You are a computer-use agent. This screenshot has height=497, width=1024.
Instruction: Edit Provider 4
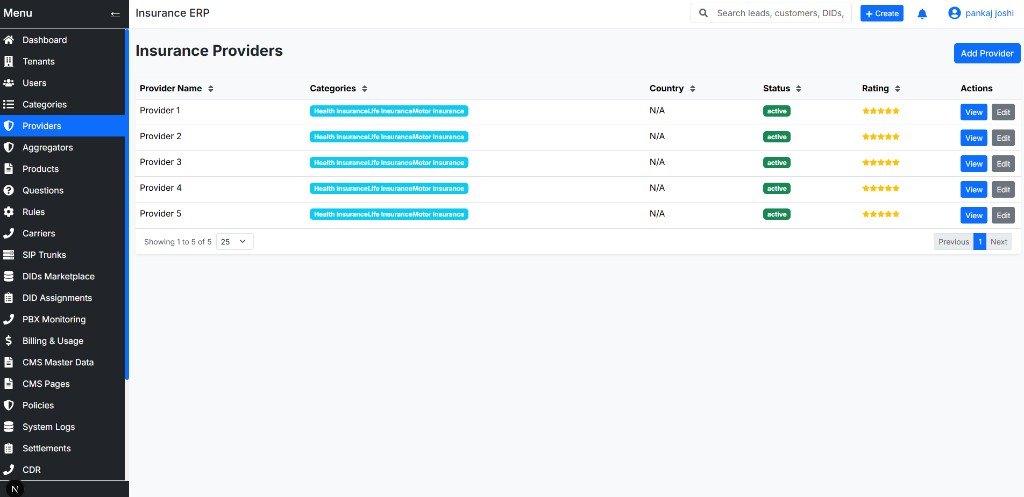1003,189
